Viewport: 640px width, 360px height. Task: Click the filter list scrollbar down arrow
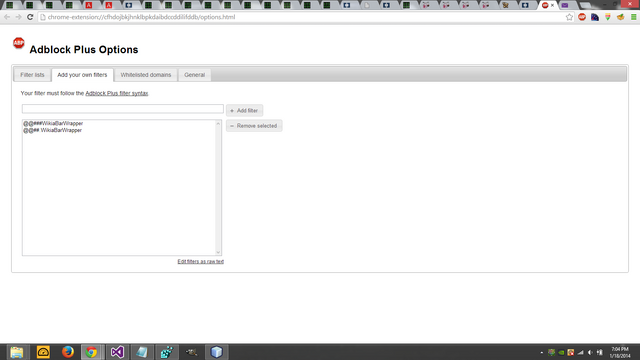point(218,252)
